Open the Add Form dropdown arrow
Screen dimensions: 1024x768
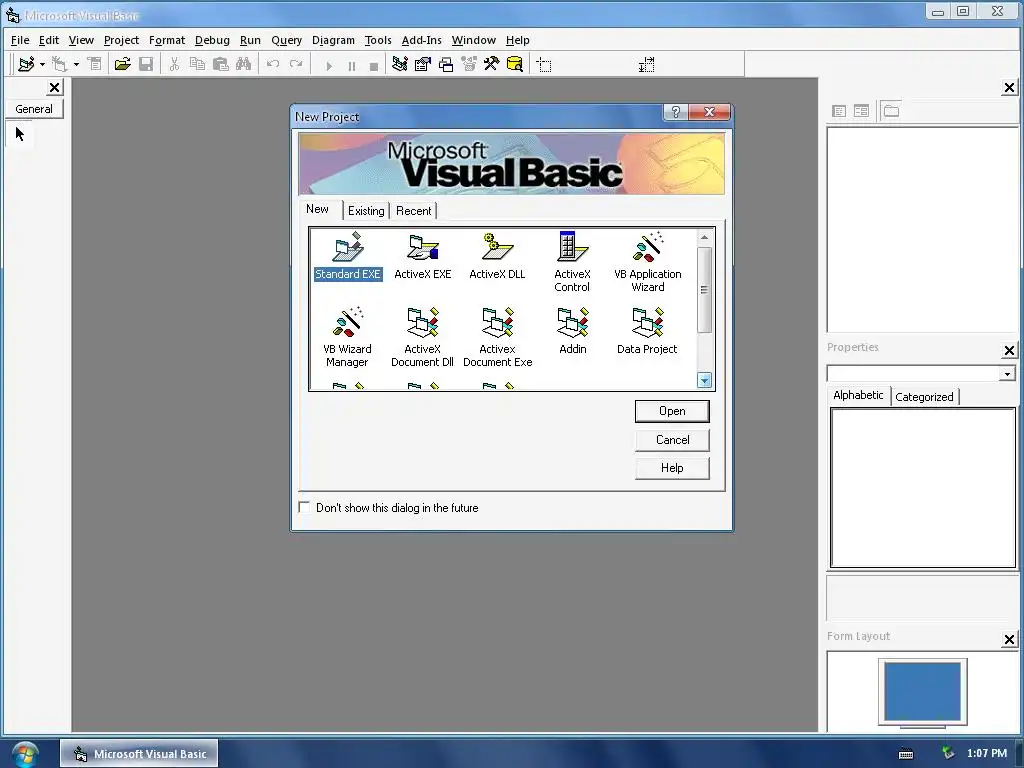click(76, 64)
